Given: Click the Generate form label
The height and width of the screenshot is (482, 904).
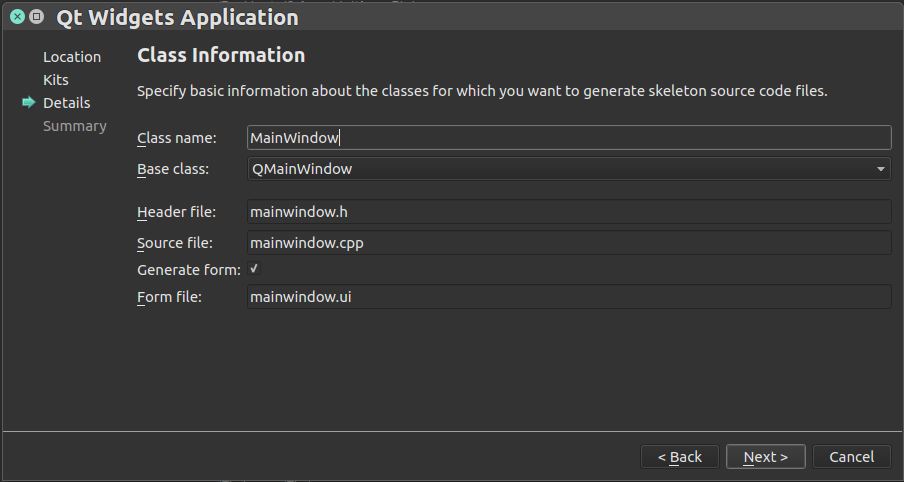Looking at the screenshot, I should [189, 270].
